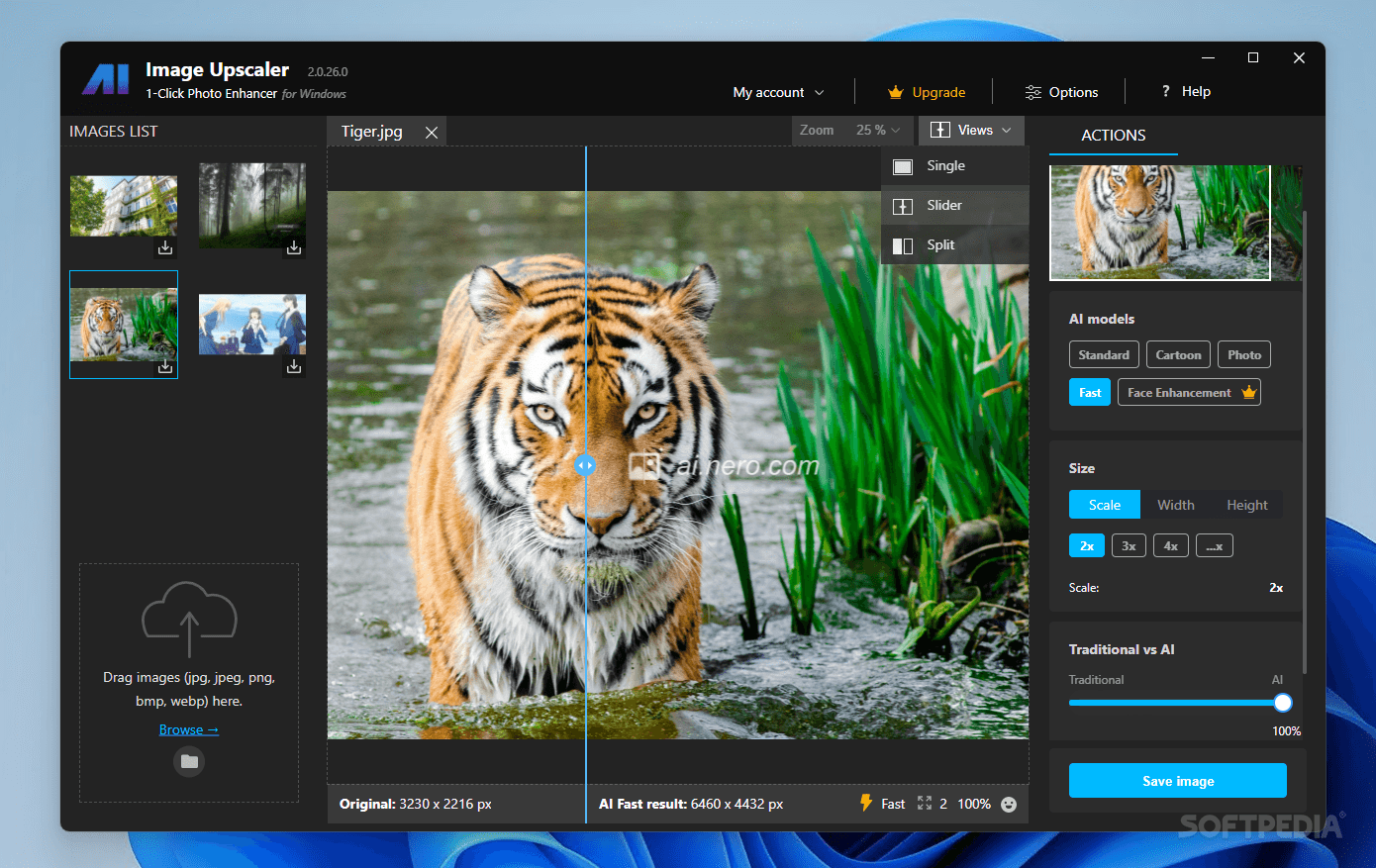Click the Upgrade button
Screen dimensions: 1376x868
click(x=927, y=92)
